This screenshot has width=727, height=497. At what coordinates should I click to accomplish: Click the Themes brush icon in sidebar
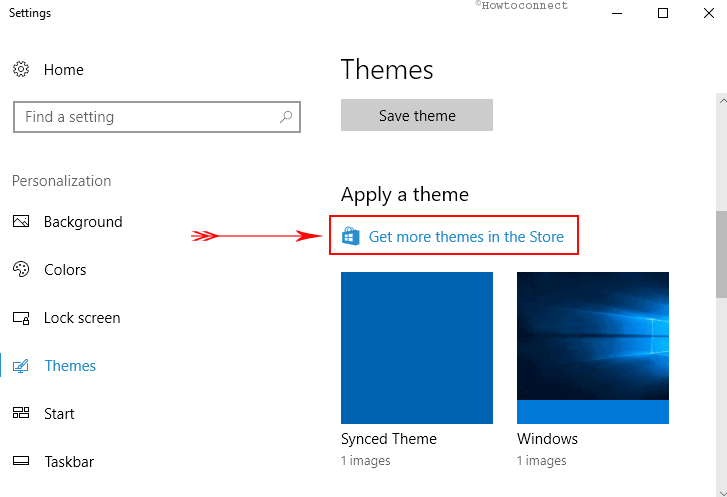tap(21, 366)
